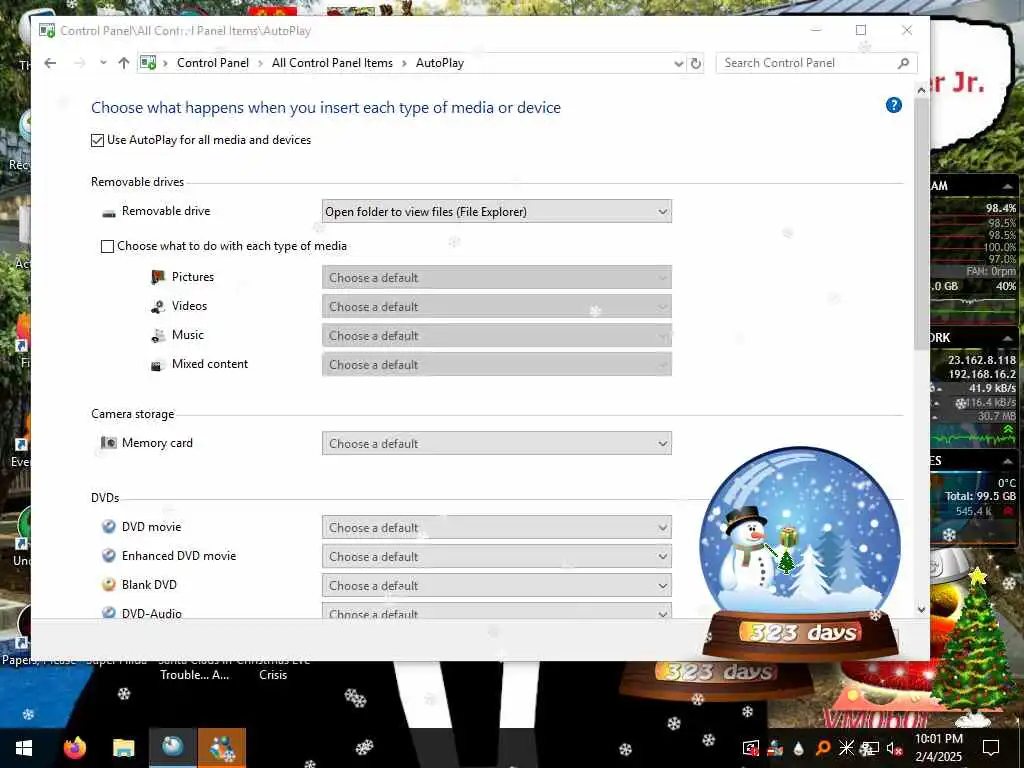Click the Mixed content icon
This screenshot has width=1024, height=768.
pos(156,366)
